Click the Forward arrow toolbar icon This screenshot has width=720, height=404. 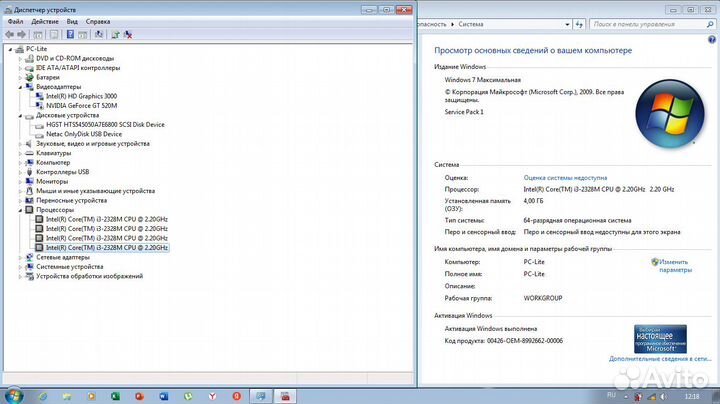[22, 34]
